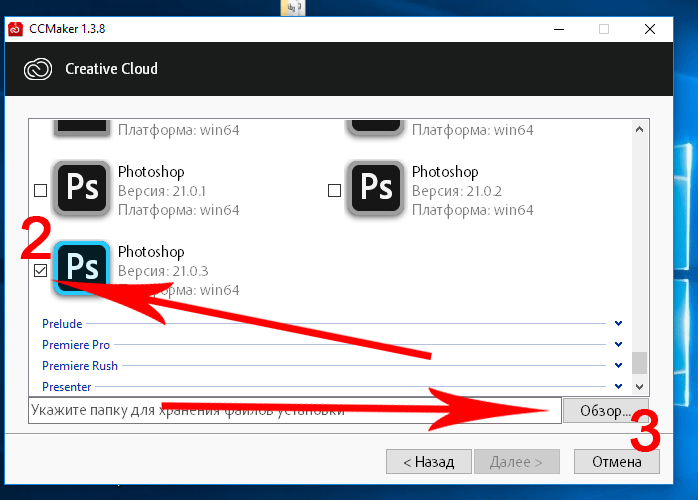
Task: Click the CCMaker title bar app icon
Action: click(x=16, y=29)
